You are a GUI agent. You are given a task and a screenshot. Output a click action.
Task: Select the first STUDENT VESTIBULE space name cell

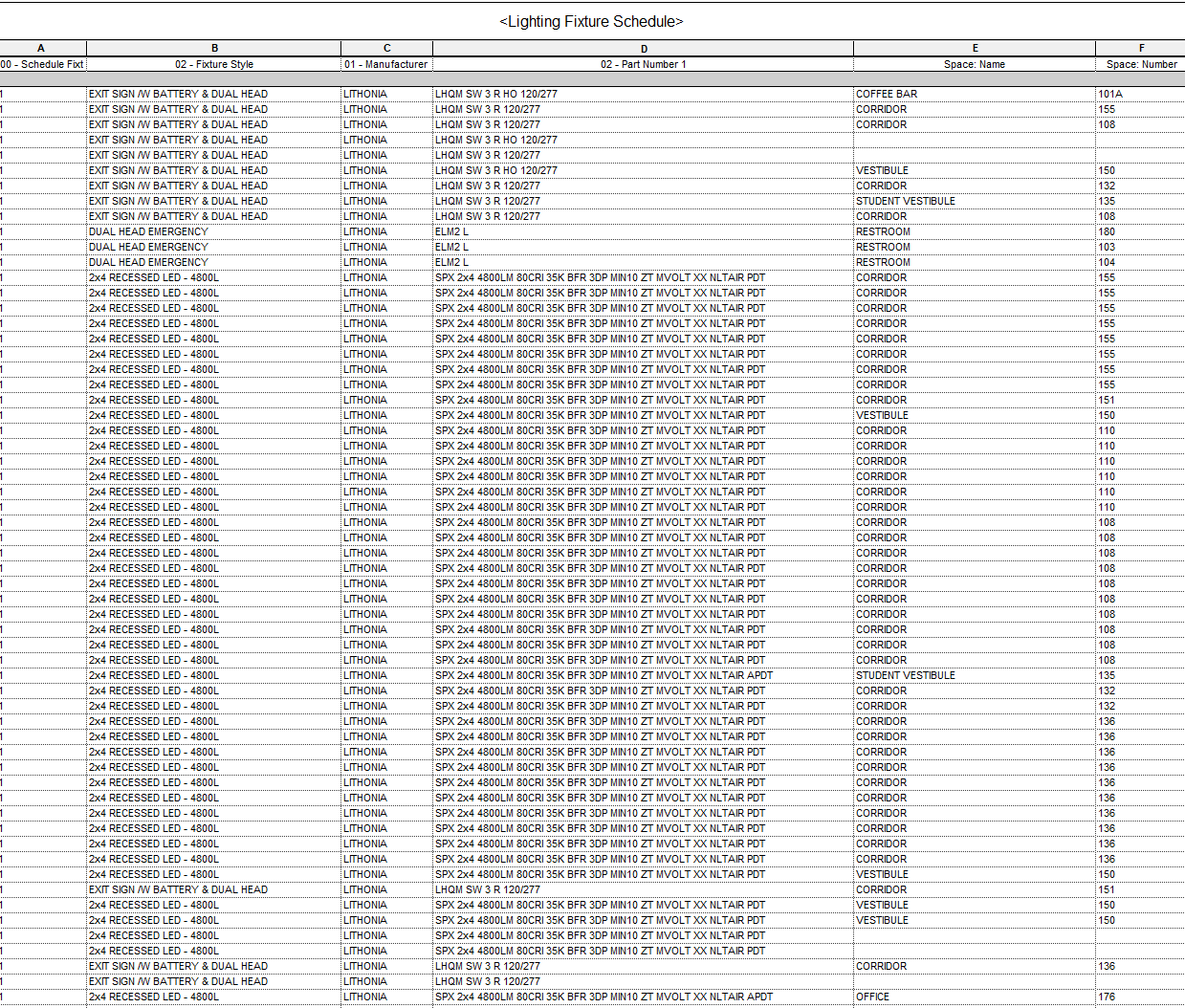pos(906,201)
